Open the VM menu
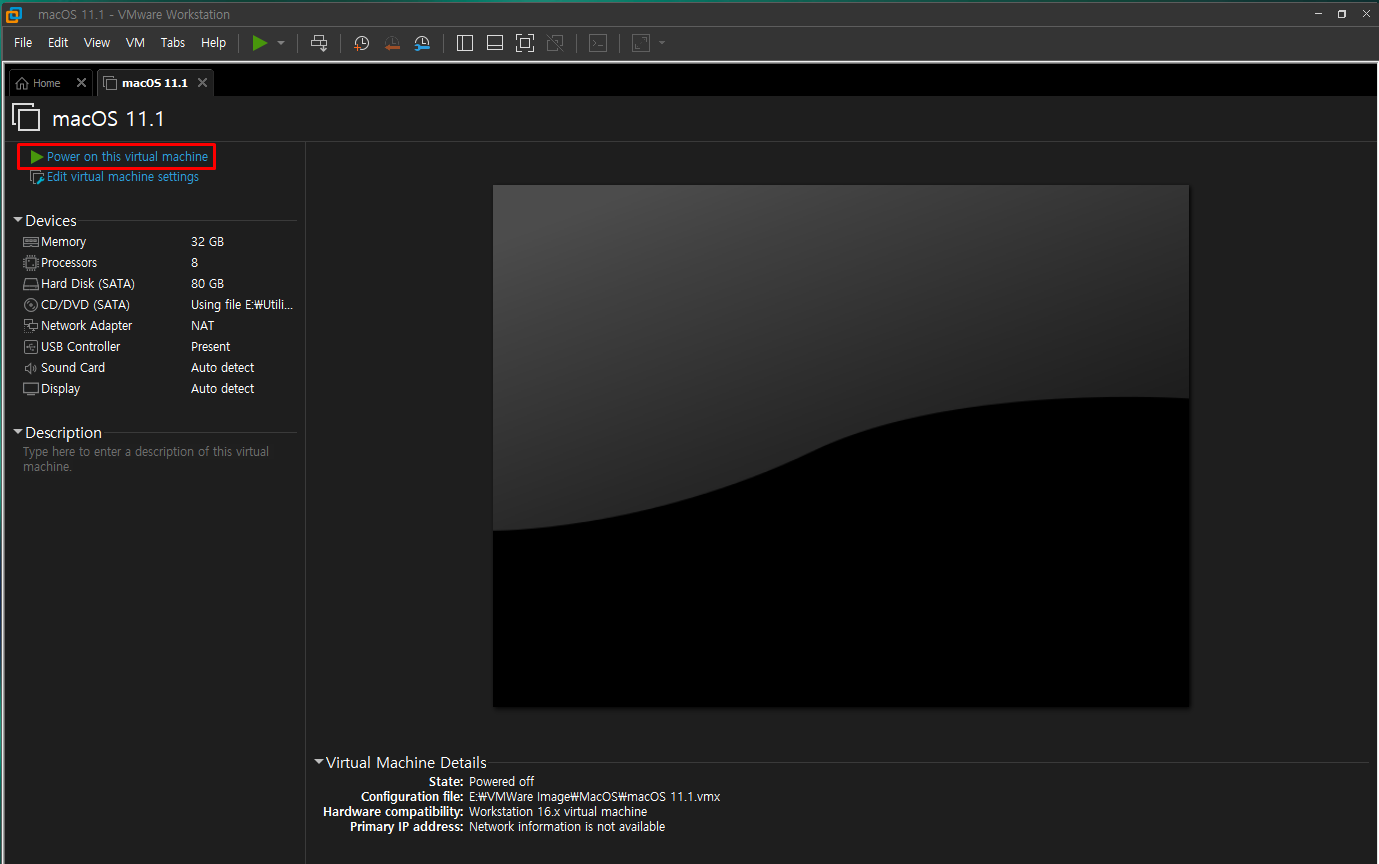The width and height of the screenshot is (1379, 864). [x=135, y=43]
